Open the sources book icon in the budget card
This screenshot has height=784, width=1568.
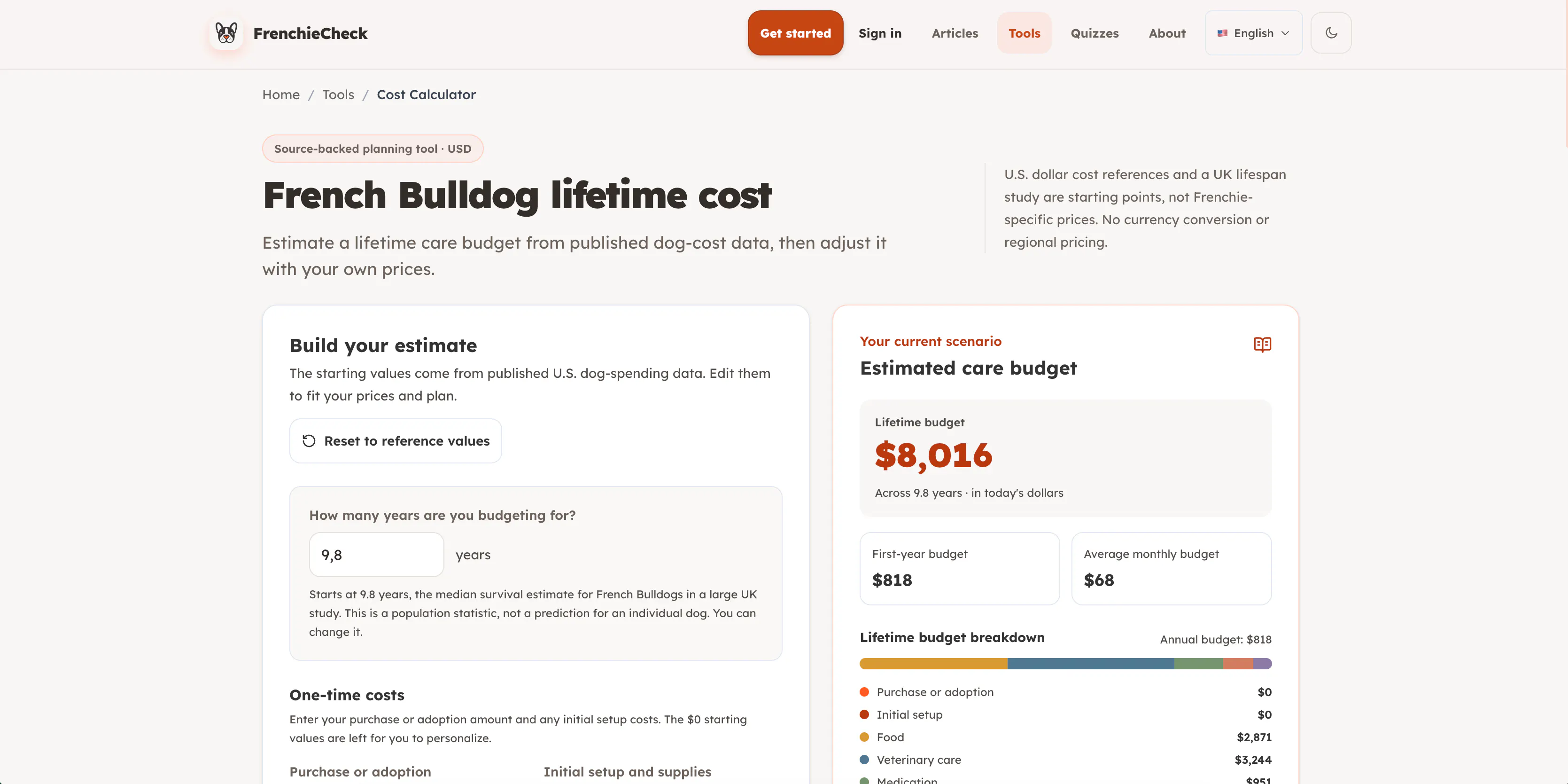[x=1263, y=344]
